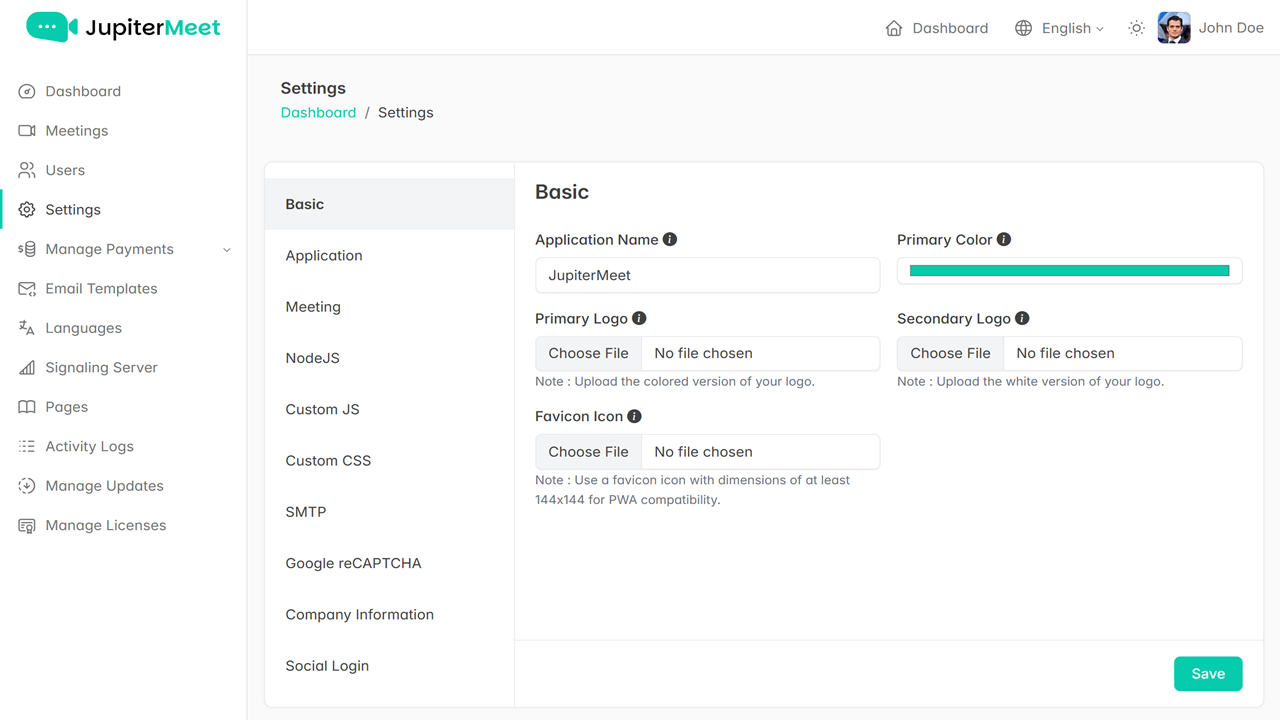Screen dimensions: 1280x720
Task: Click the Languages translate icon
Action: 27,328
